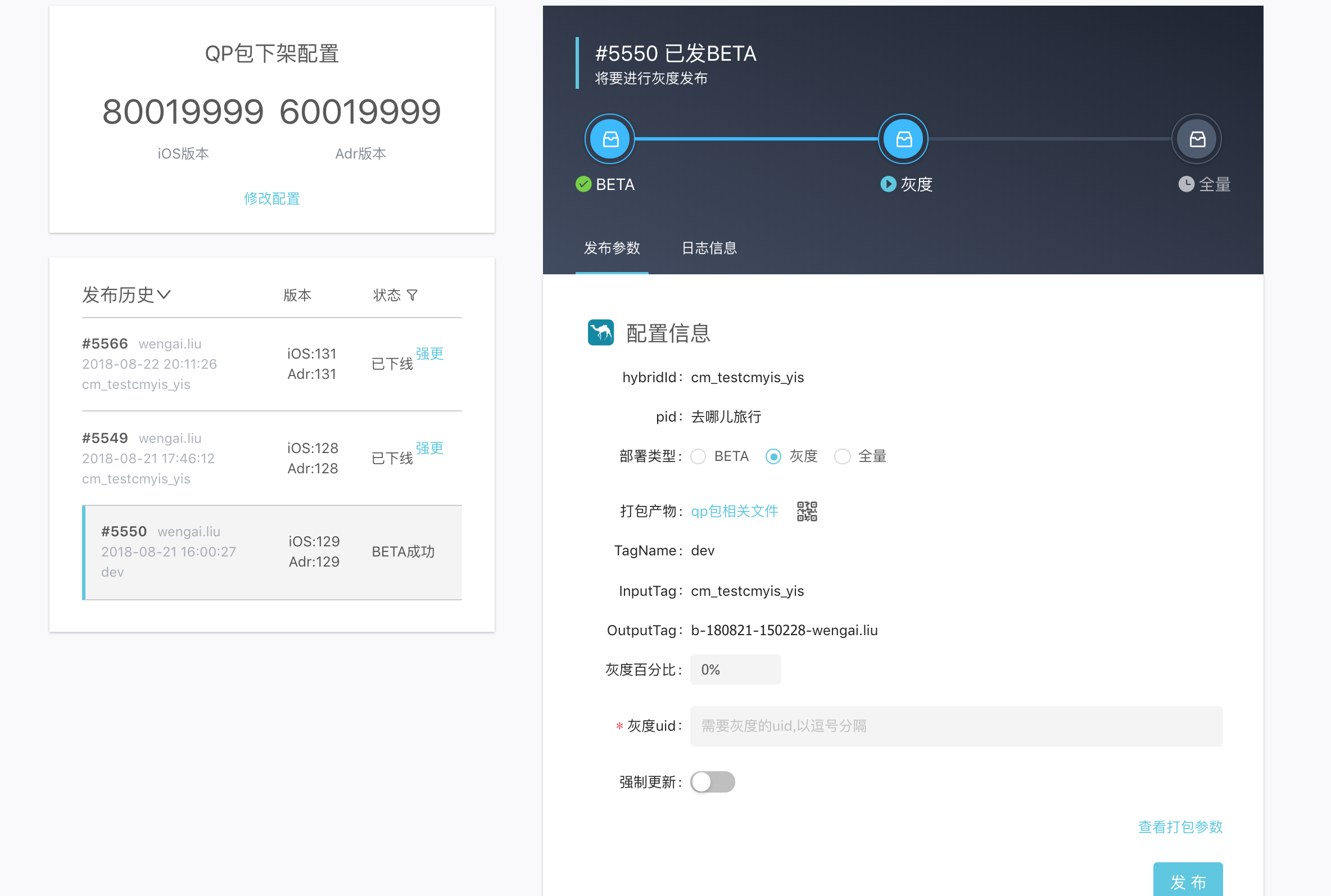Viewport: 1331px width, 896px height.
Task: Click the blue play icon beside 灰度
Action: coord(888,184)
